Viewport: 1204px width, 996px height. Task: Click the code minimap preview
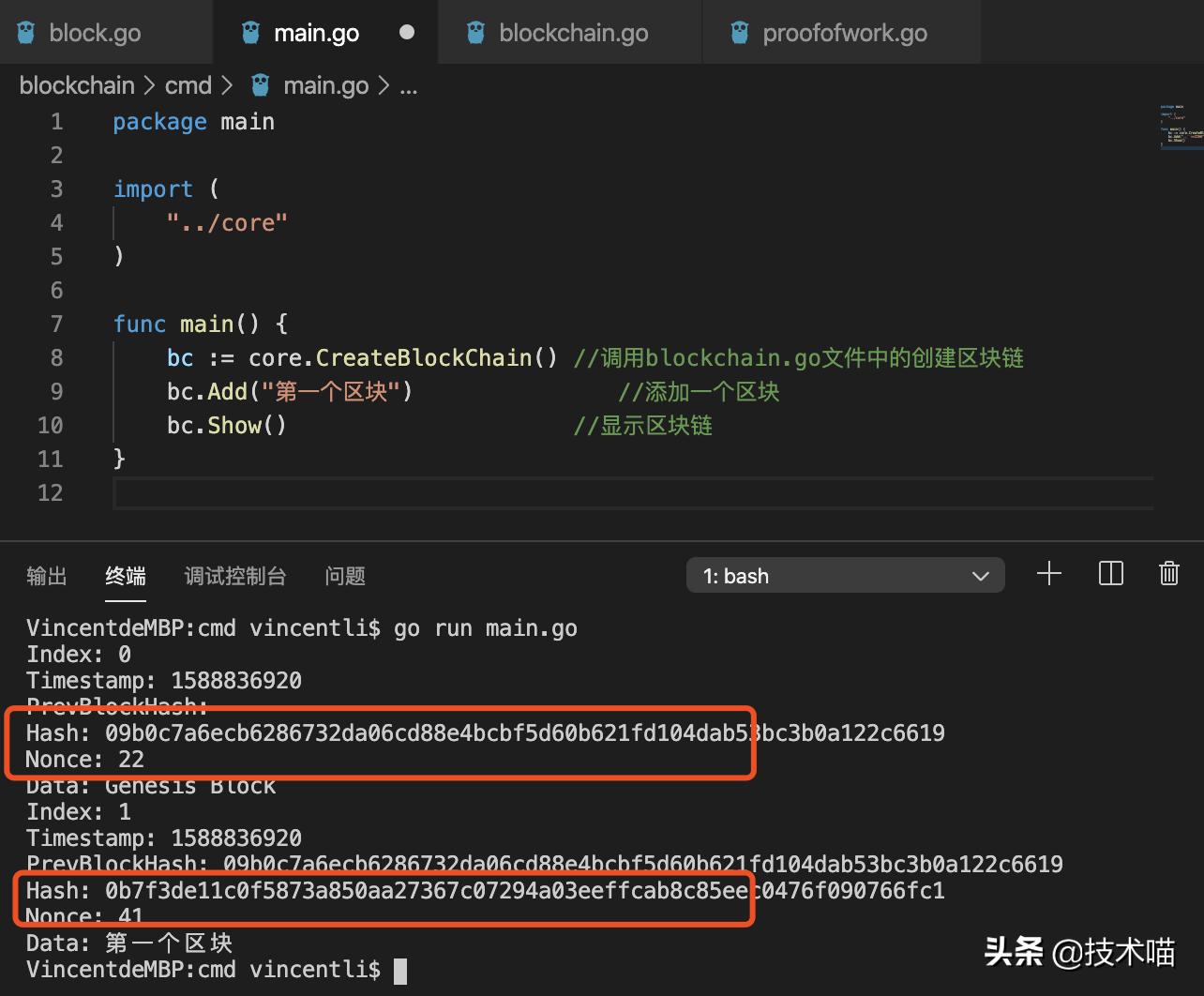1181,127
